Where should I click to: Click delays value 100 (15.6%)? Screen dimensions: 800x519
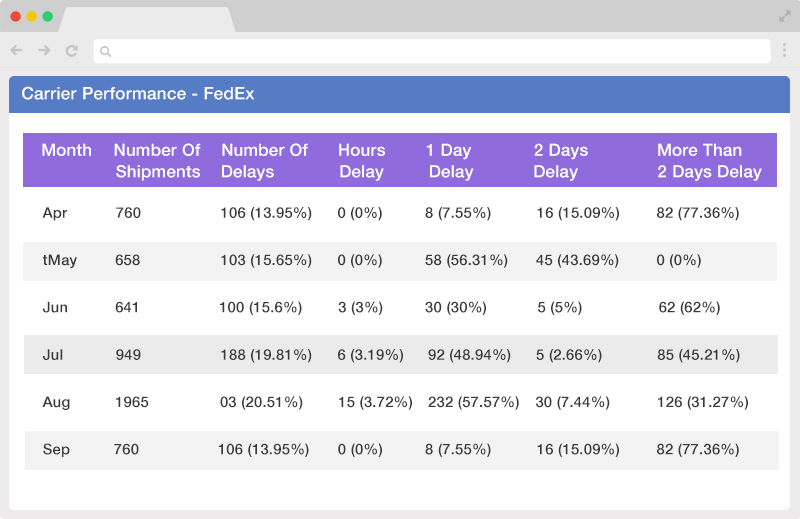click(260, 308)
